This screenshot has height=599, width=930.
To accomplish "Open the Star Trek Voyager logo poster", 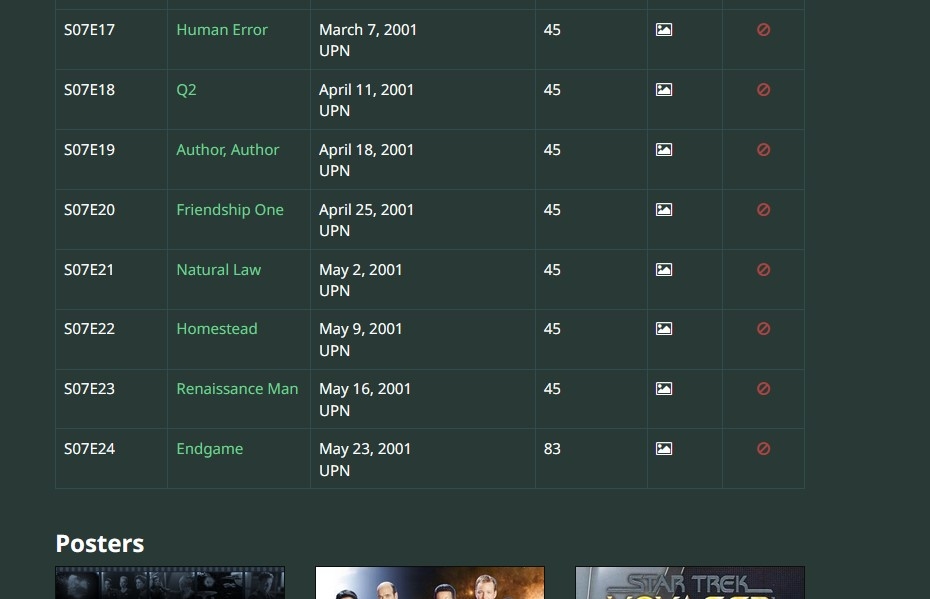I will pos(690,583).
